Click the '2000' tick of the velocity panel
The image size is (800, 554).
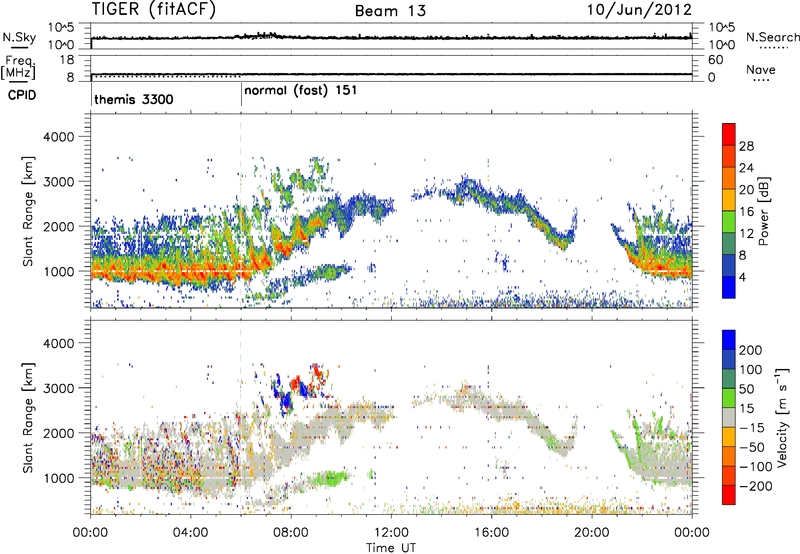coord(58,433)
